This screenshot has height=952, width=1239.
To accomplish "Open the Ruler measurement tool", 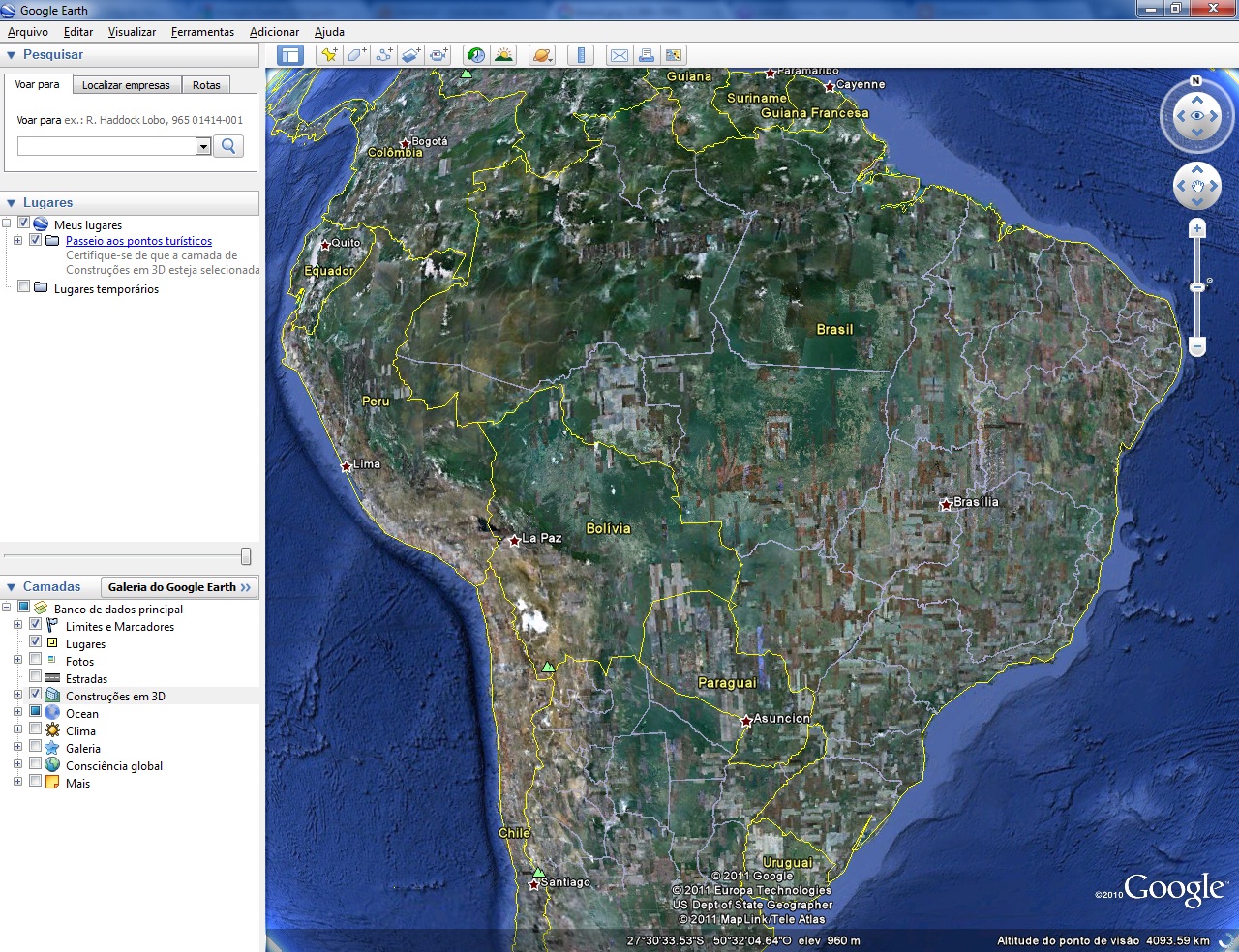I will click(581, 55).
